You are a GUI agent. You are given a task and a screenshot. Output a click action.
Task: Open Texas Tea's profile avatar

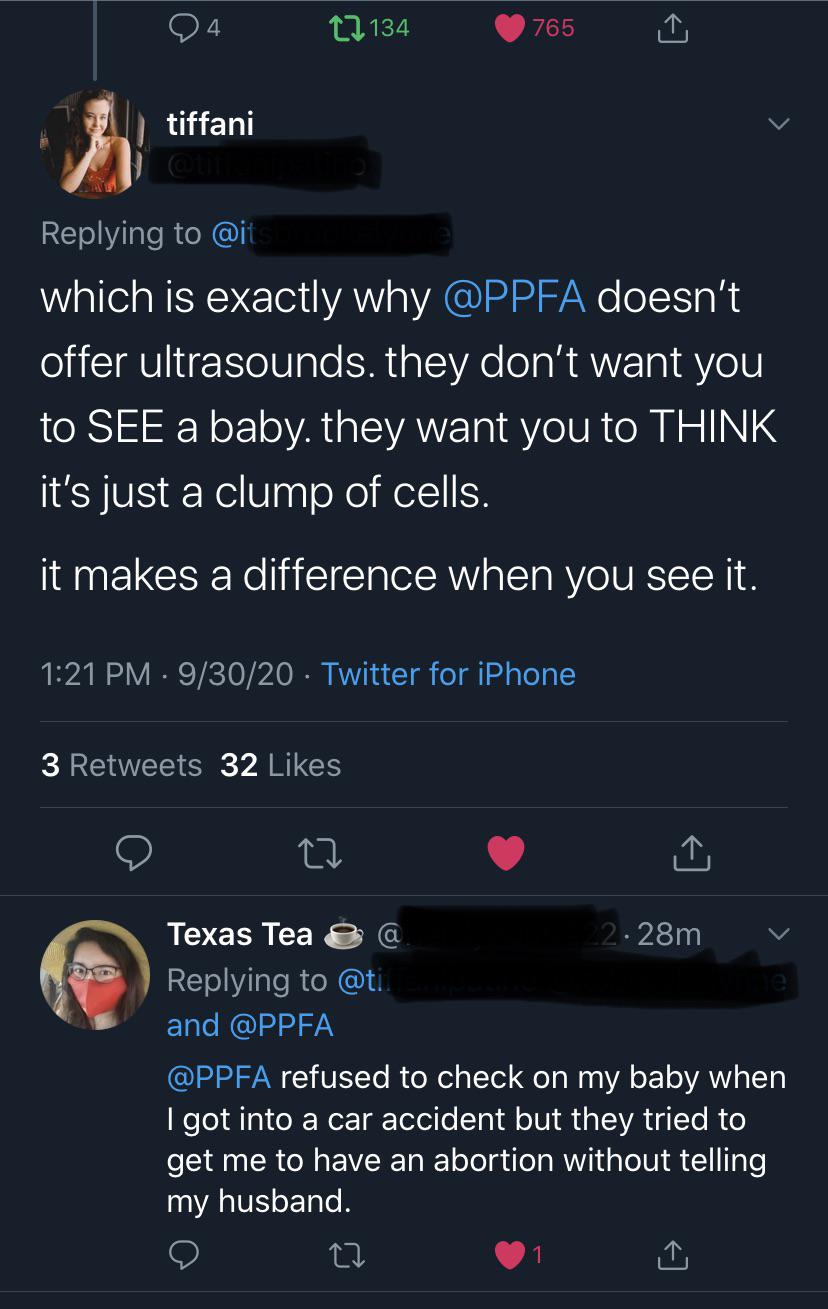[95, 975]
